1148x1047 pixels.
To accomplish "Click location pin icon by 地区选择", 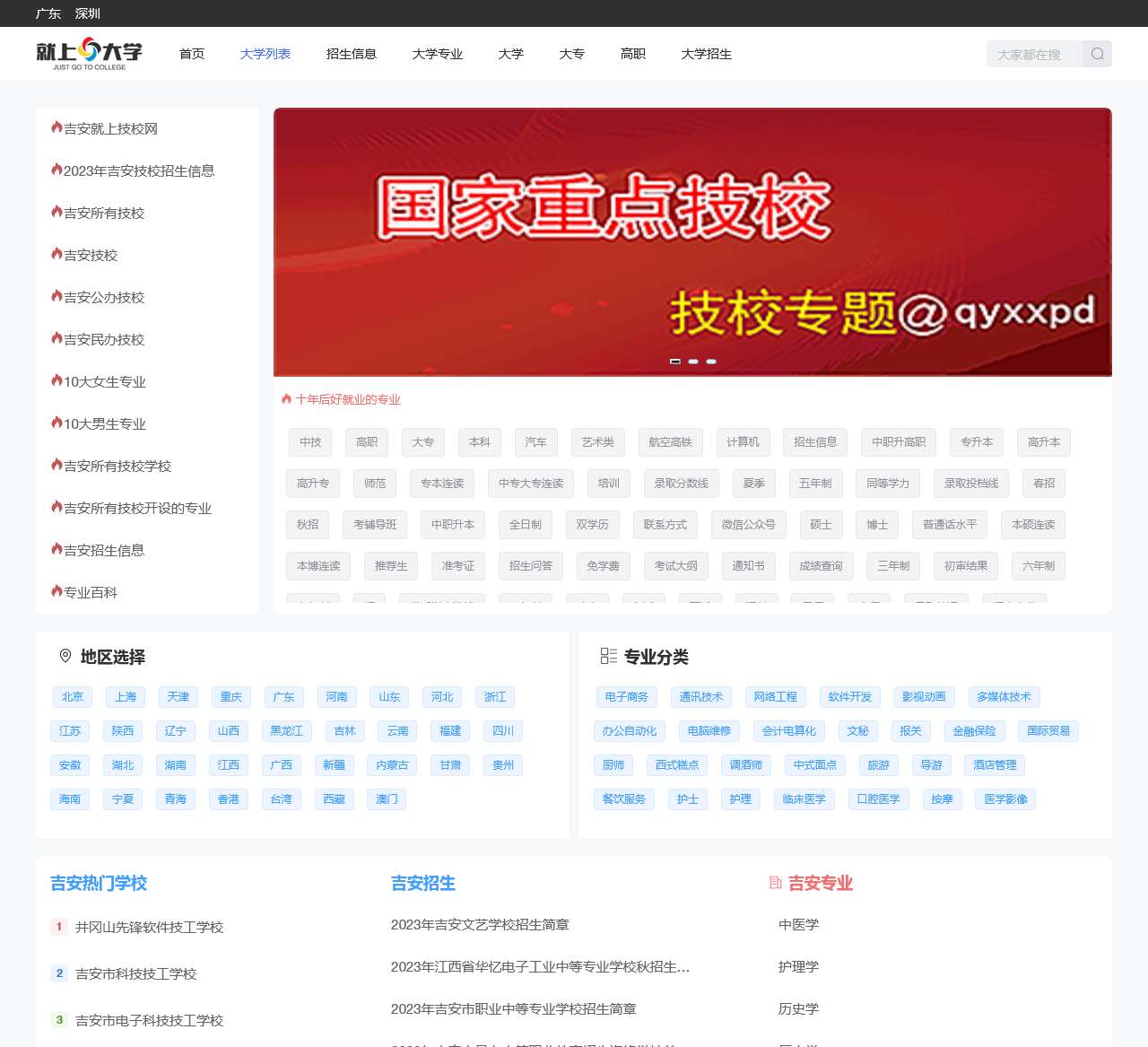I will [x=65, y=656].
